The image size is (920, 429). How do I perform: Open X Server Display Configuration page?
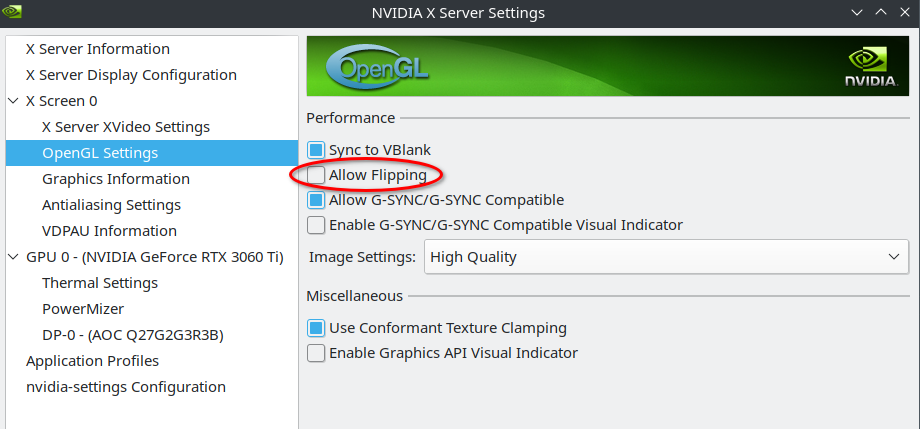pyautogui.click(x=131, y=75)
